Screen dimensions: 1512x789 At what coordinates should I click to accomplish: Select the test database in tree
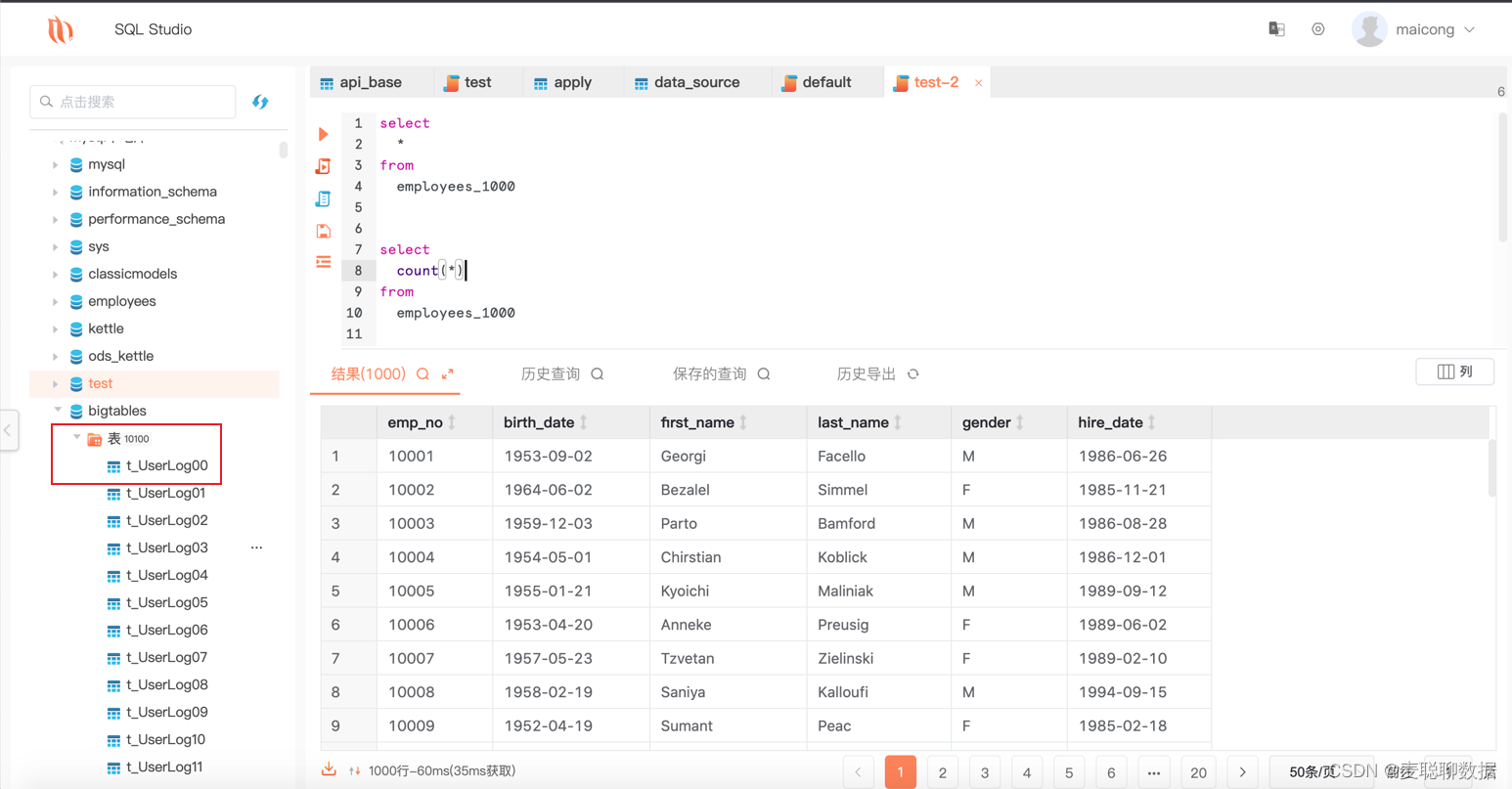(x=100, y=383)
